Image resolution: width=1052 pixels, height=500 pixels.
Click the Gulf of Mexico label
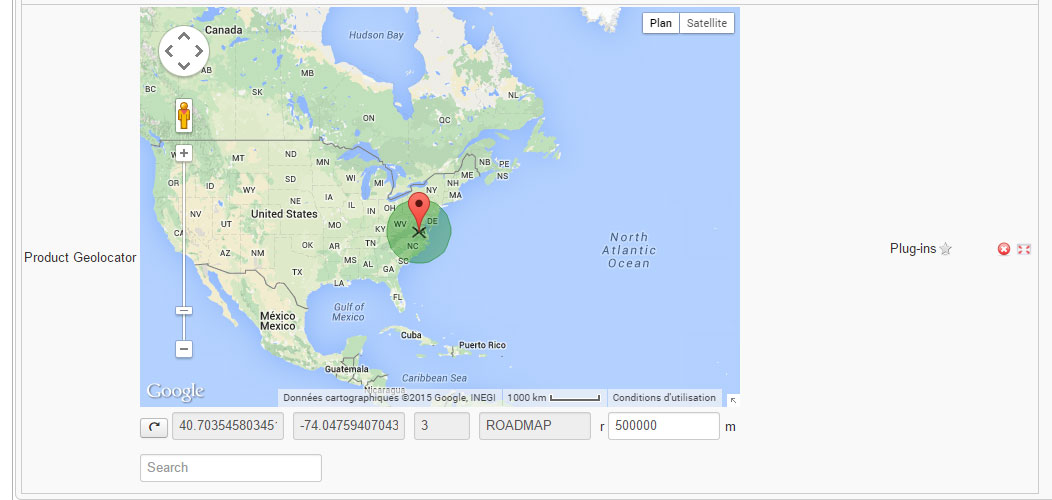click(x=348, y=312)
